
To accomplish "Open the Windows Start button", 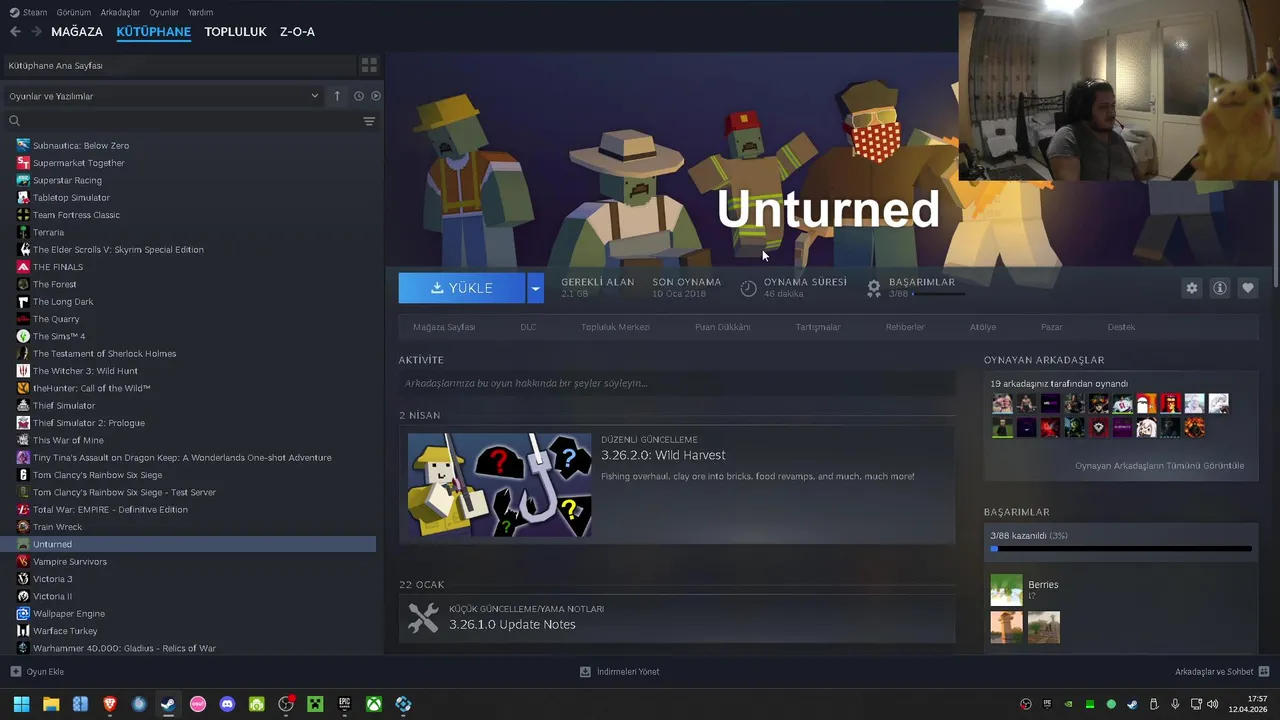I will (x=21, y=704).
